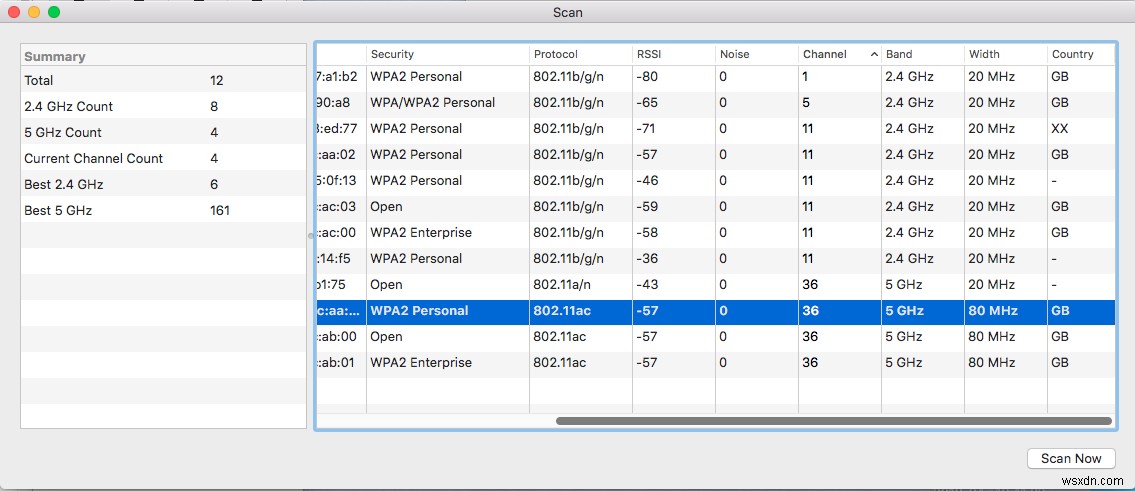Click the split pane divider handle
The width and height of the screenshot is (1135, 491).
coord(311,235)
